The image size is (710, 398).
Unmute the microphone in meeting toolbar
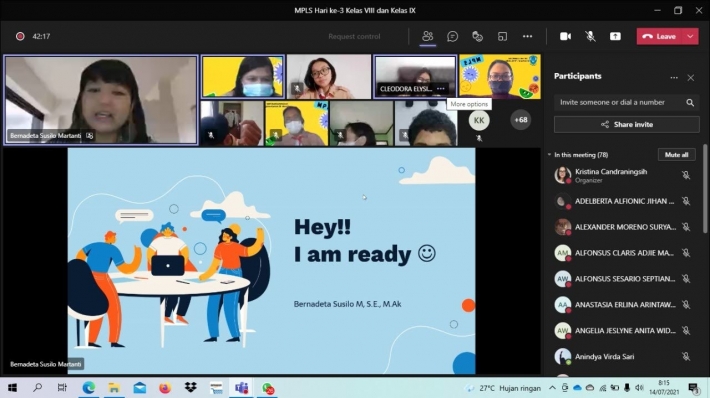pos(590,36)
